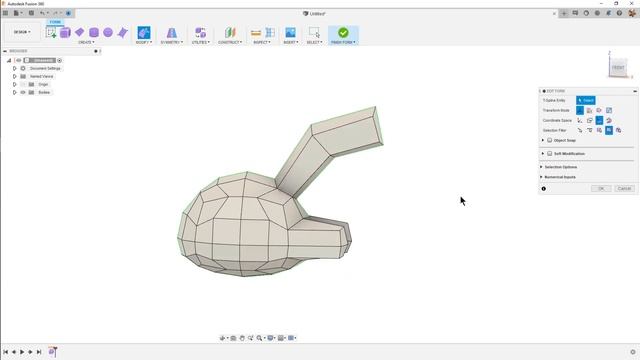Image resolution: width=640 pixels, height=360 pixels.
Task: Click the Symmetry mirror icon
Action: (x=171, y=32)
